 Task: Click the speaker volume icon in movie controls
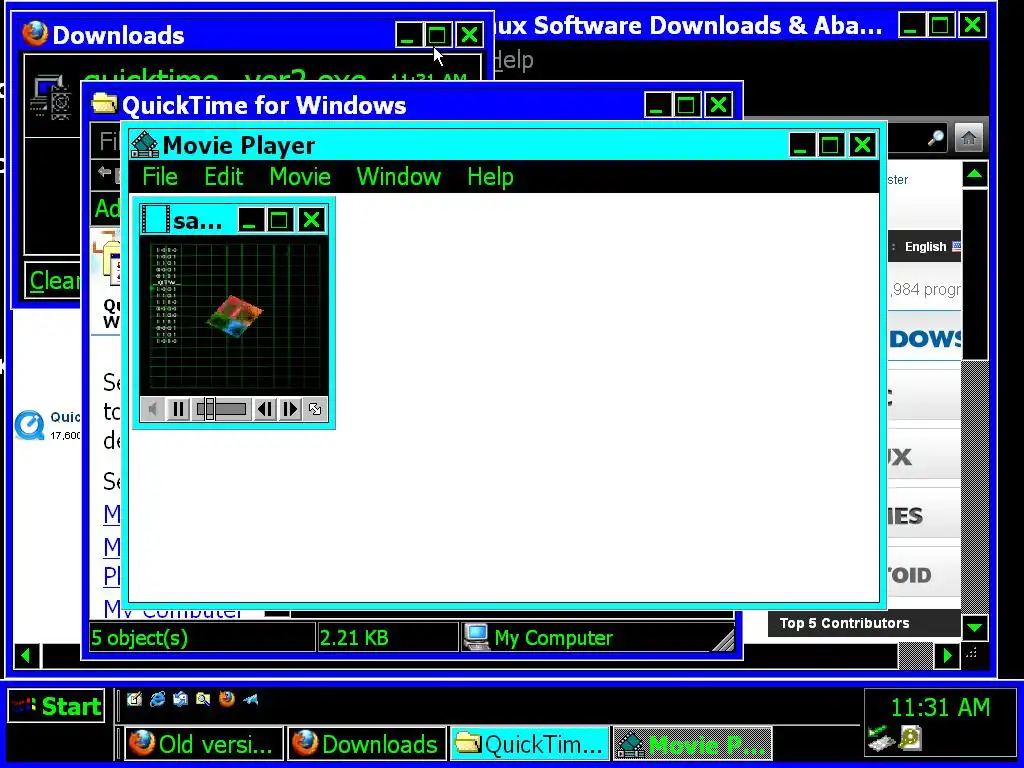[153, 409]
